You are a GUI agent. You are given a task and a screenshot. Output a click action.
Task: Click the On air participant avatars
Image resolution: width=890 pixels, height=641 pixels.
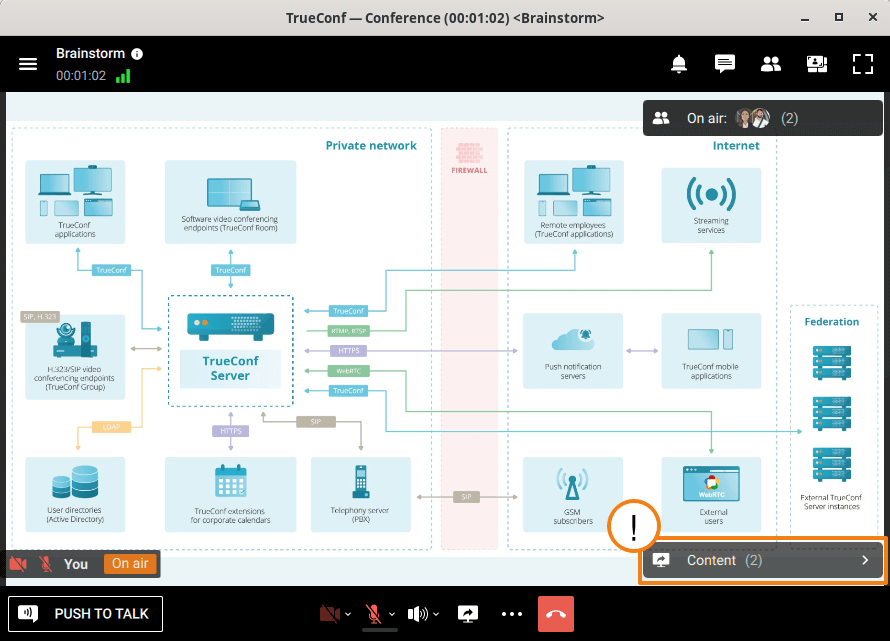(753, 118)
